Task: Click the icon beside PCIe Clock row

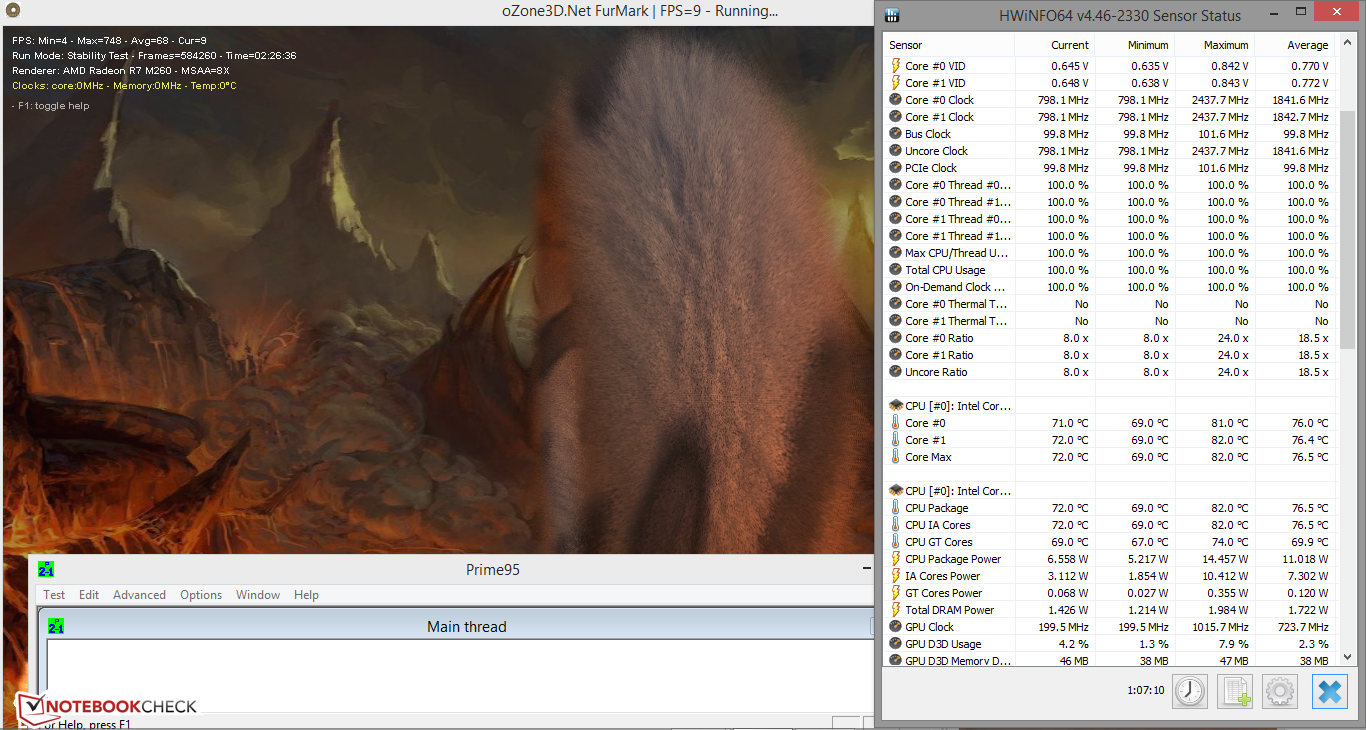Action: (896, 168)
